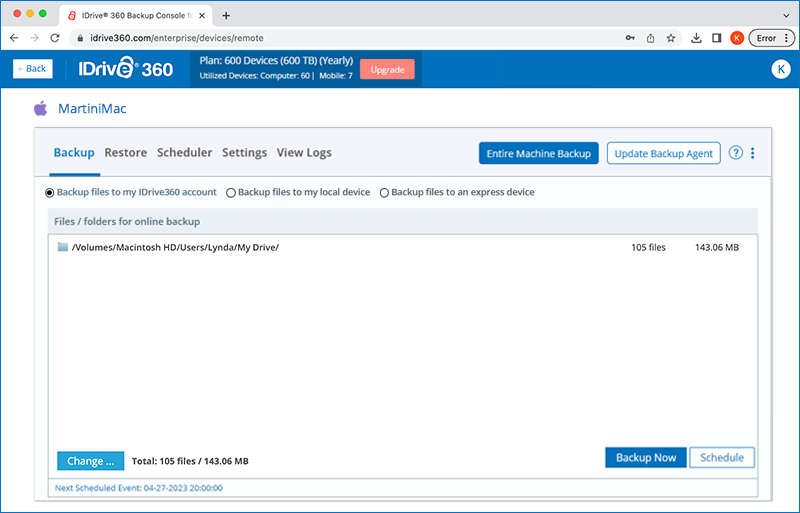Click the padlock site info icon
The height and width of the screenshot is (513, 800).
click(80, 38)
